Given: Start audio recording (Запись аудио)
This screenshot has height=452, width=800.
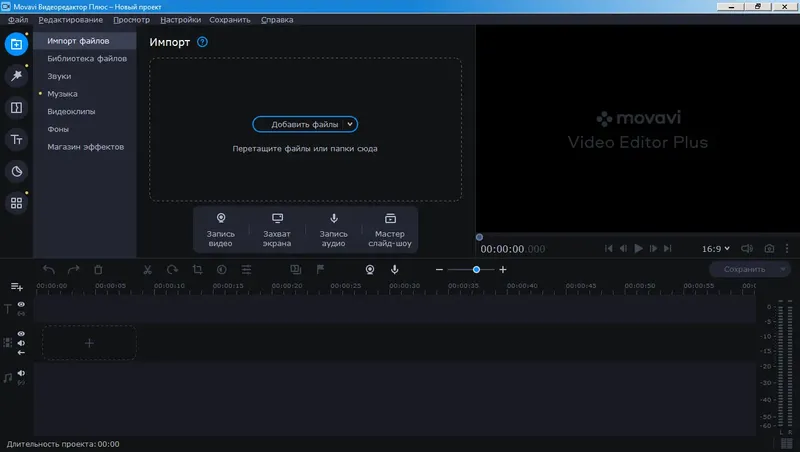Looking at the screenshot, I should pyautogui.click(x=334, y=230).
